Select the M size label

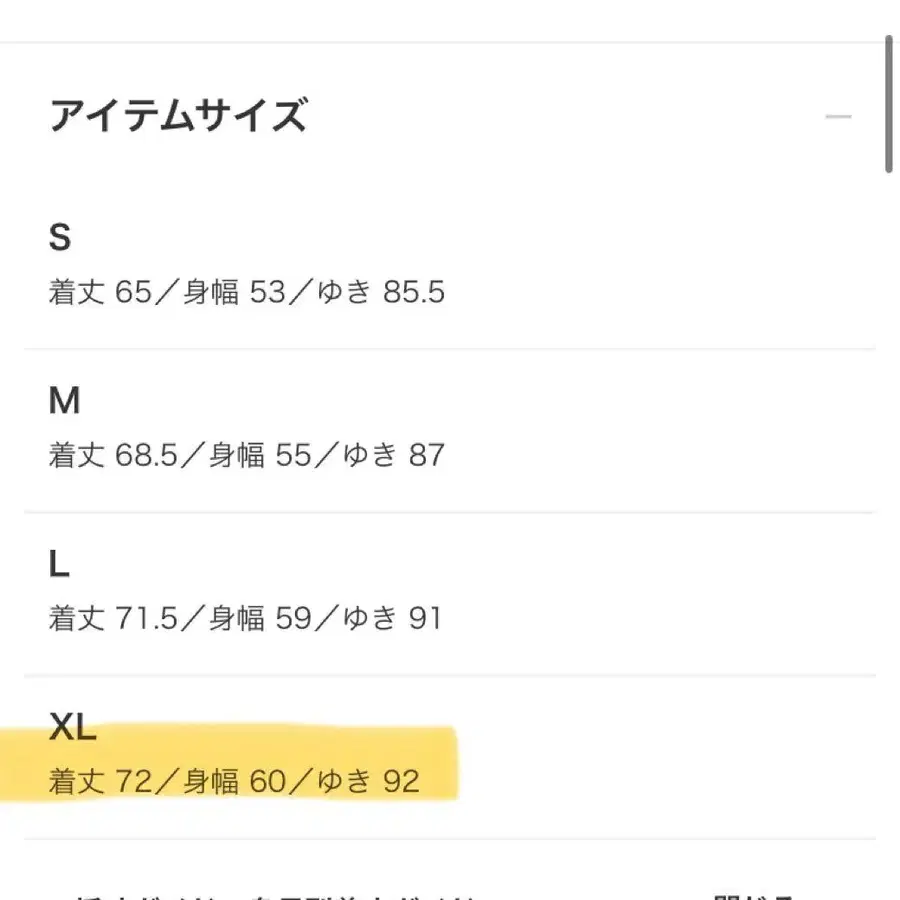(x=64, y=400)
